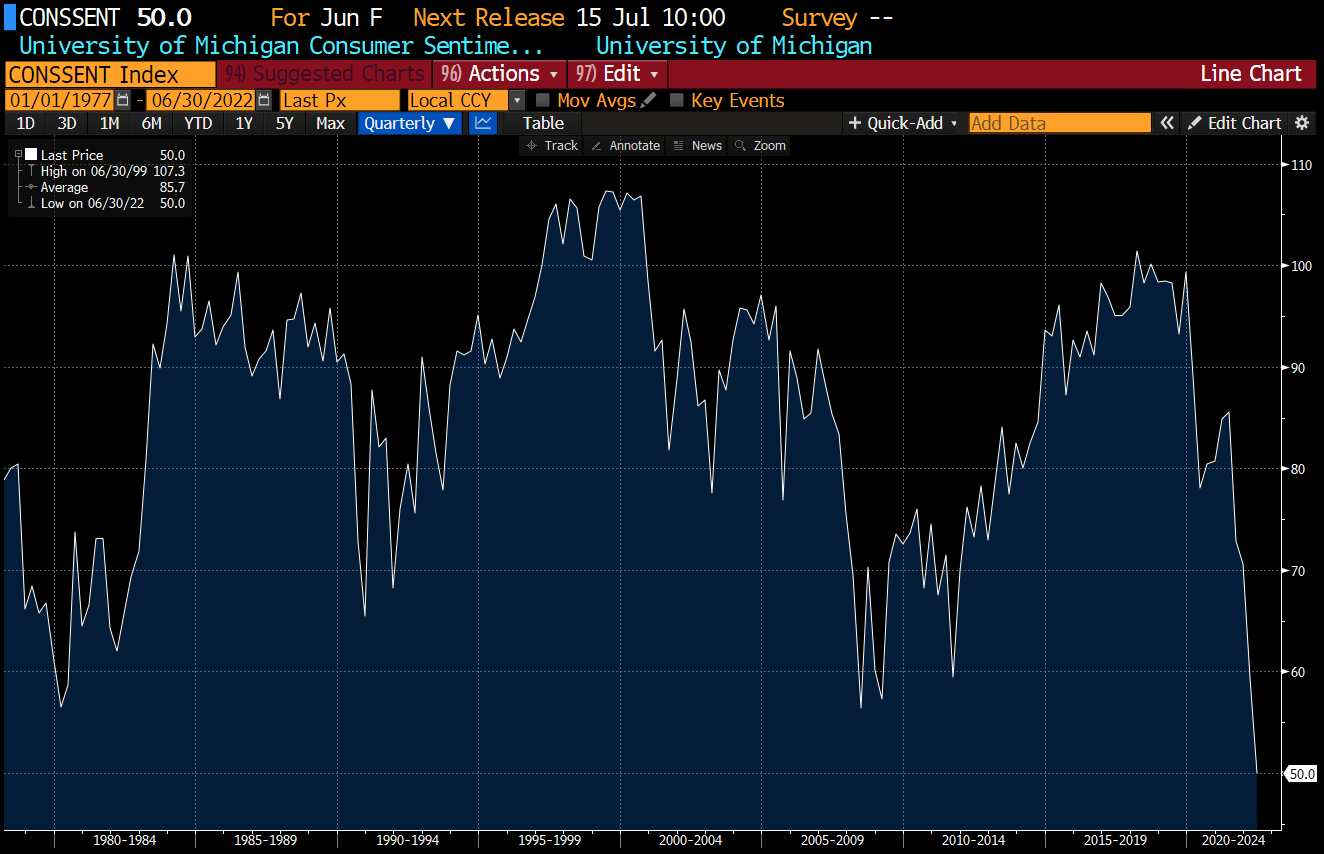This screenshot has width=1324, height=854.
Task: Click inside the Add Data field
Action: (1059, 122)
